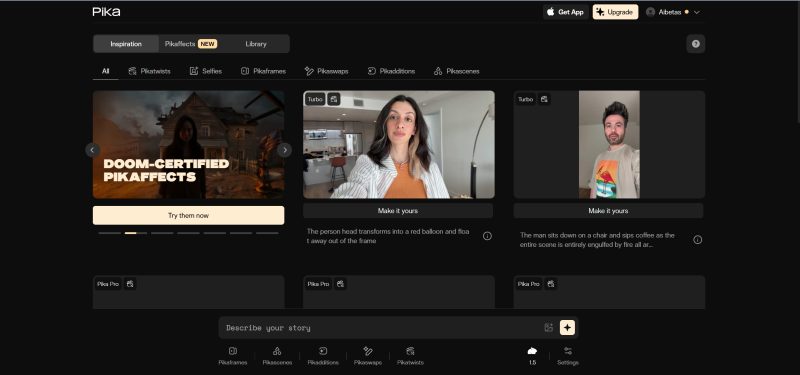Screen dimensions: 800x375
Task: Filter by Pikaswaps category
Action: point(327,71)
